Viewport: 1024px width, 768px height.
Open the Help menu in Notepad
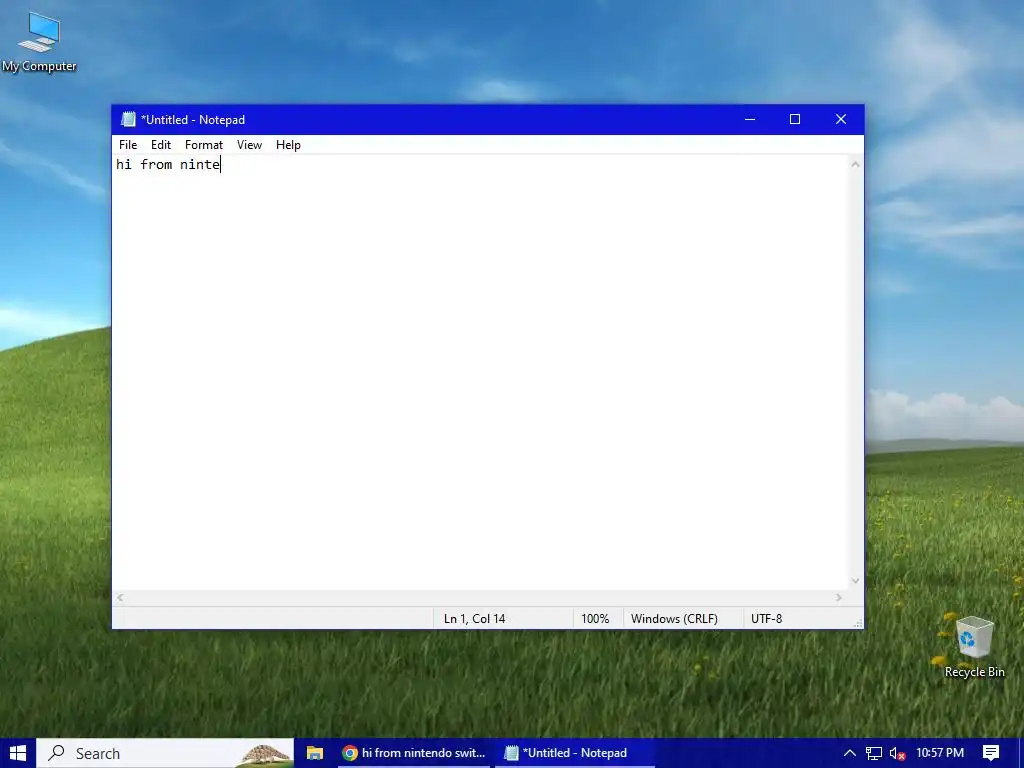(x=288, y=145)
